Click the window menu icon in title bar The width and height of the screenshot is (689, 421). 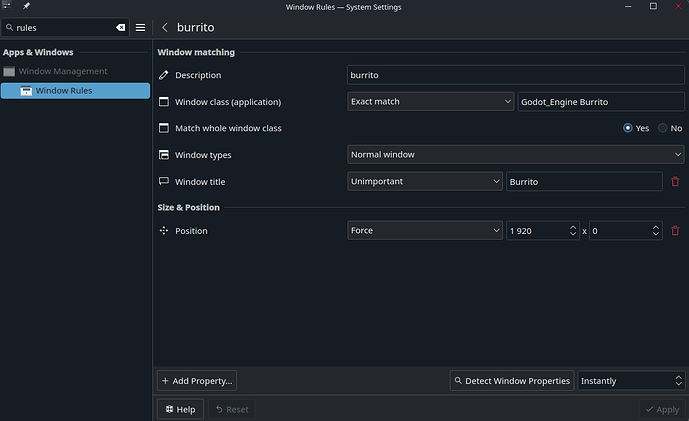point(8,7)
